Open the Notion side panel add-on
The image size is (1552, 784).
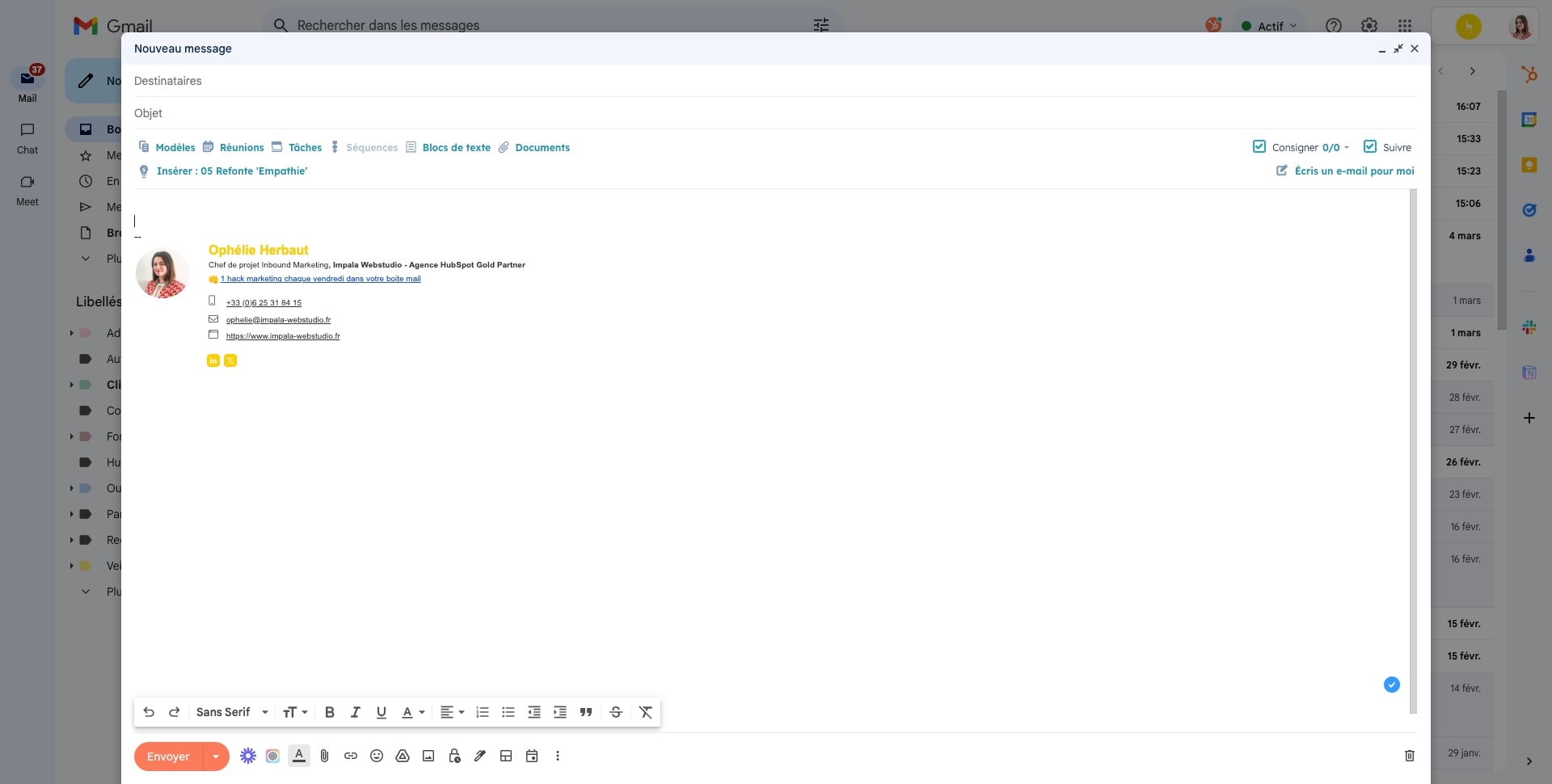point(1530,373)
